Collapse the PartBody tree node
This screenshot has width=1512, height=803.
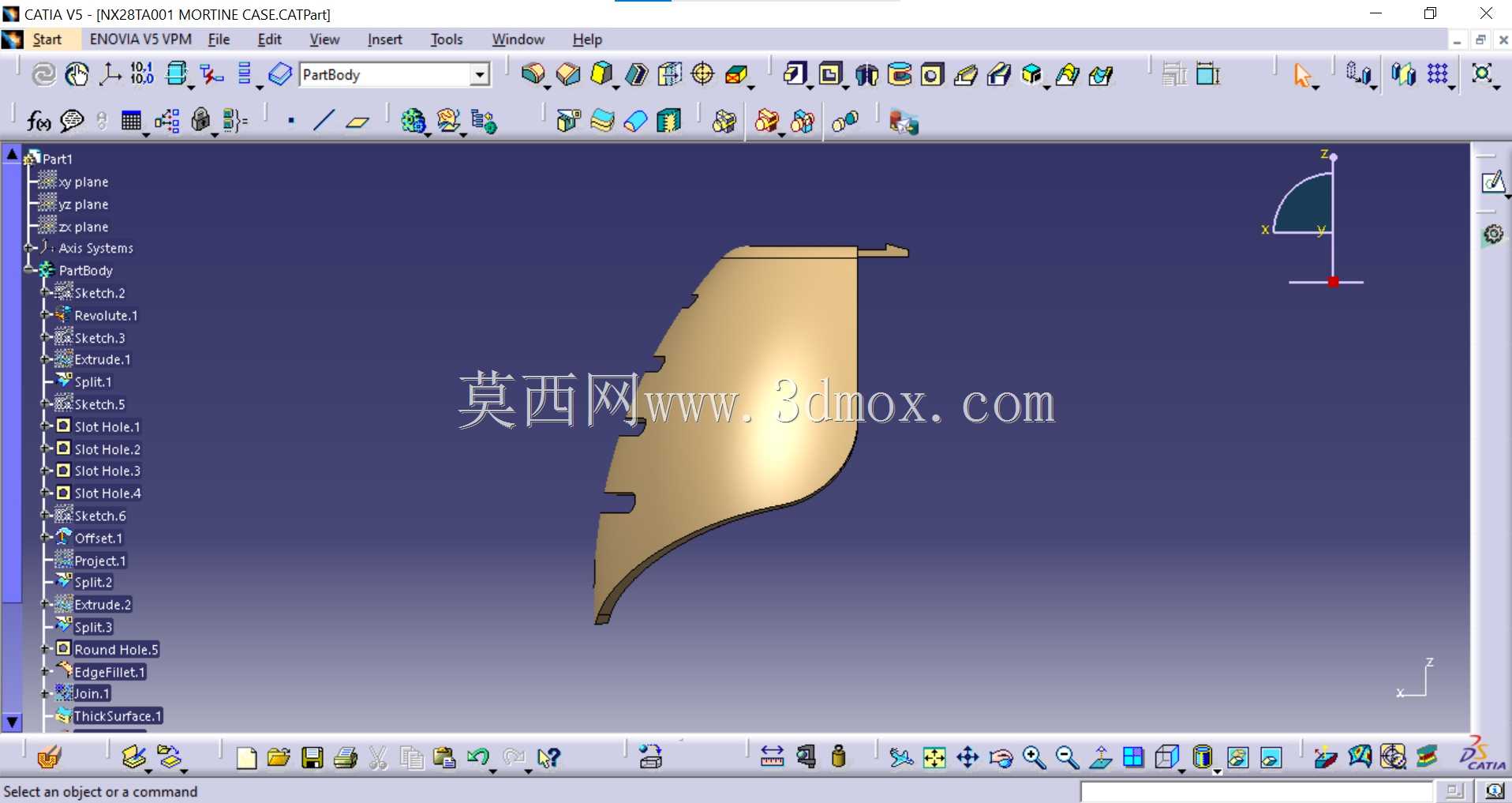pyautogui.click(x=29, y=270)
